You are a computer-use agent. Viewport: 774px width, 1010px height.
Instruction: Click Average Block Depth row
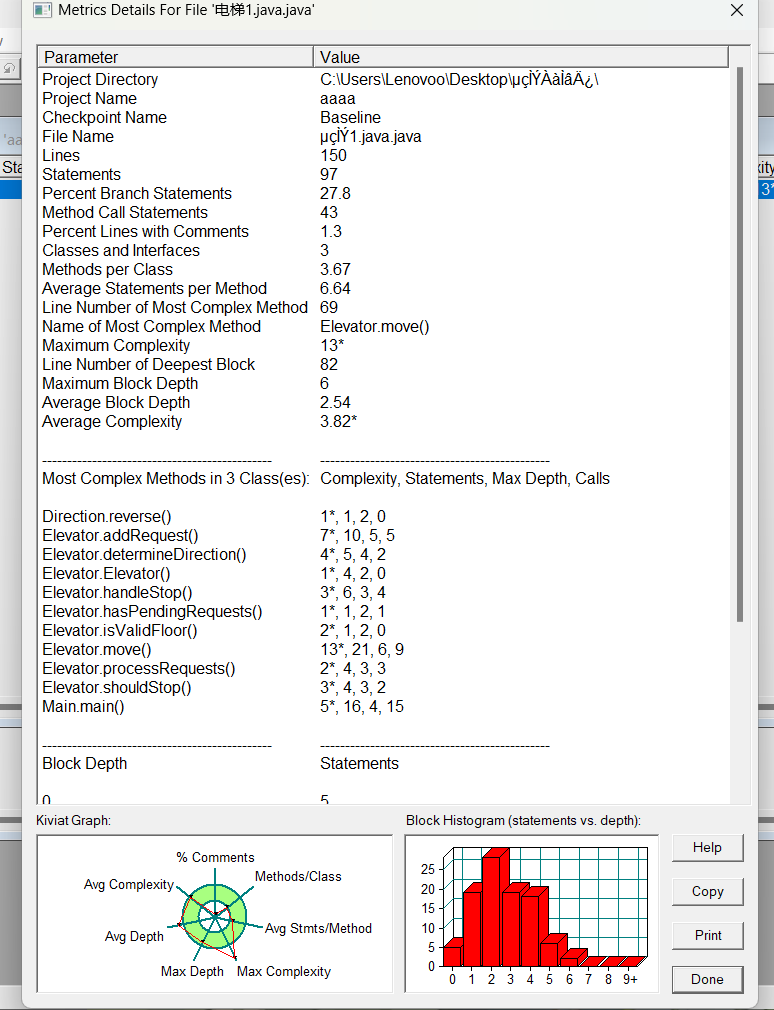pyautogui.click(x=383, y=403)
